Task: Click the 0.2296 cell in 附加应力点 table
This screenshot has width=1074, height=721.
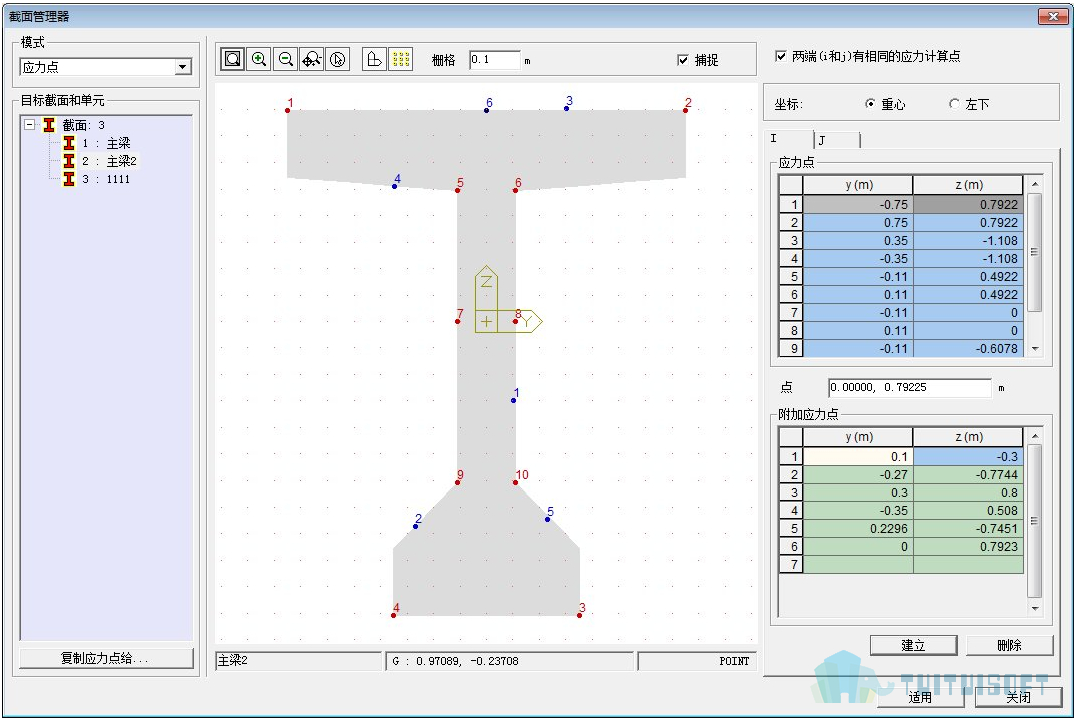Action: coord(858,529)
